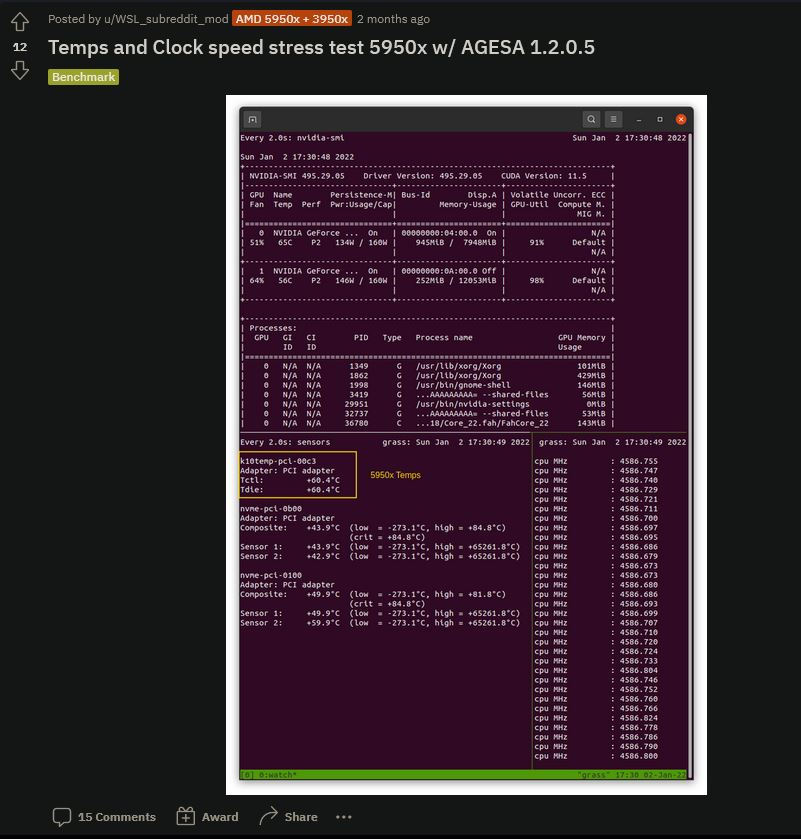Click the '2 months ago' timestamp
Viewport: 801px width, 839px height.
pyautogui.click(x=393, y=19)
